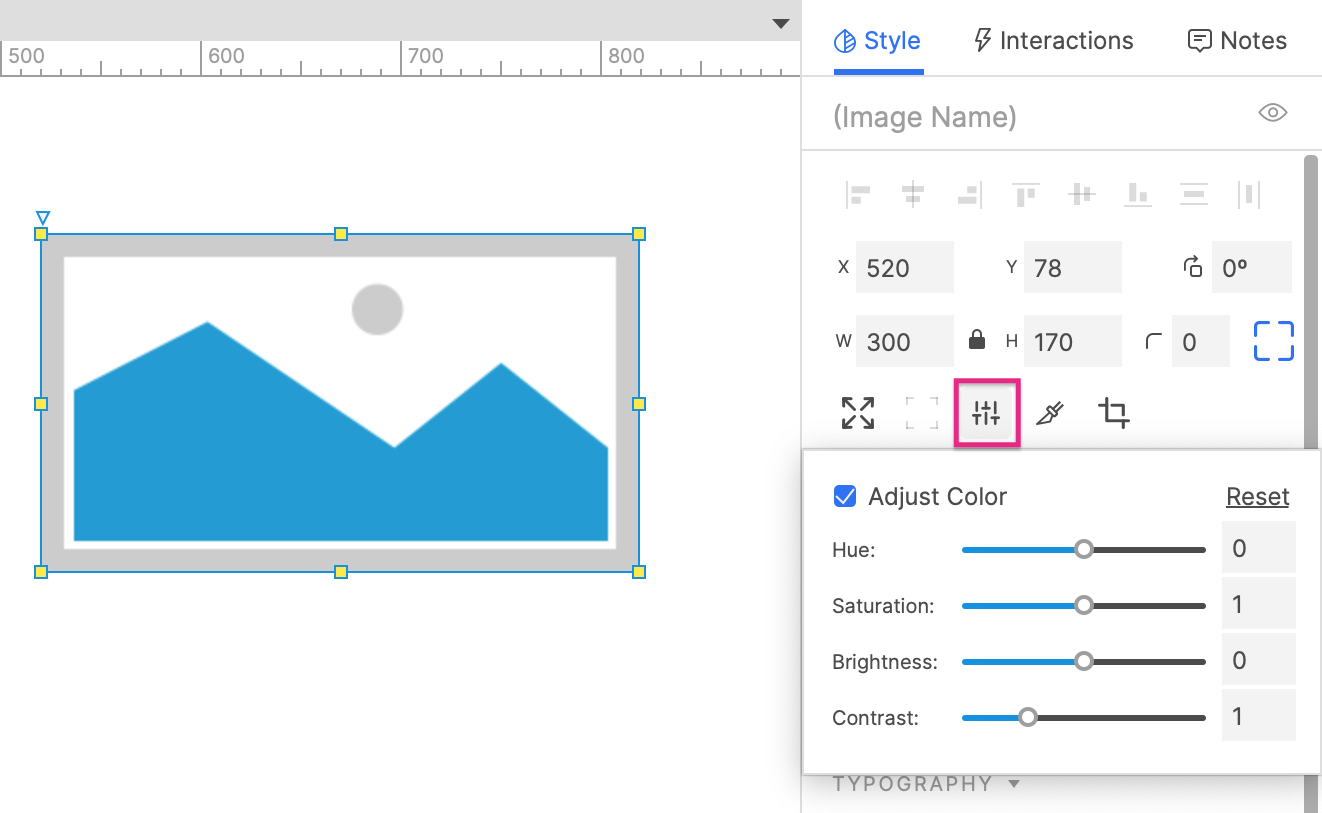Image resolution: width=1322 pixels, height=813 pixels.
Task: Click the fit-to-size resize icon
Action: point(857,412)
